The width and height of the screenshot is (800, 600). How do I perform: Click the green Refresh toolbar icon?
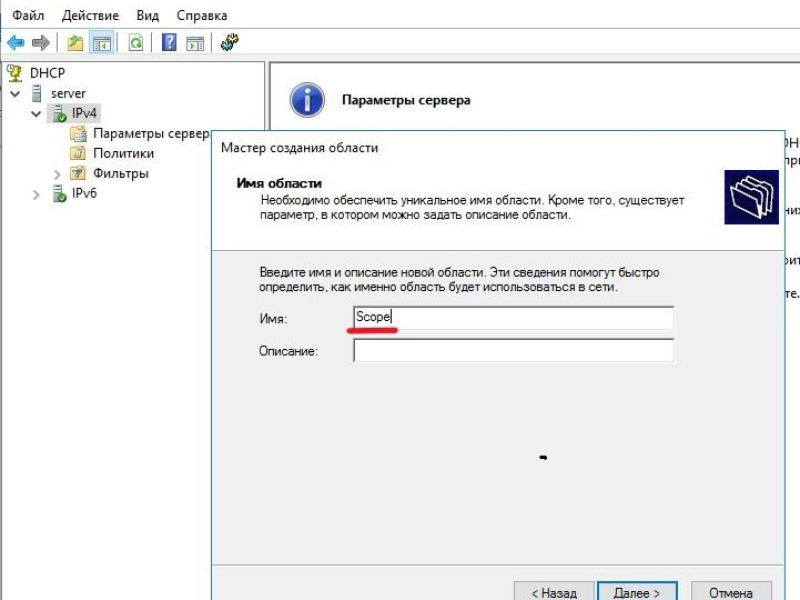tap(136, 42)
